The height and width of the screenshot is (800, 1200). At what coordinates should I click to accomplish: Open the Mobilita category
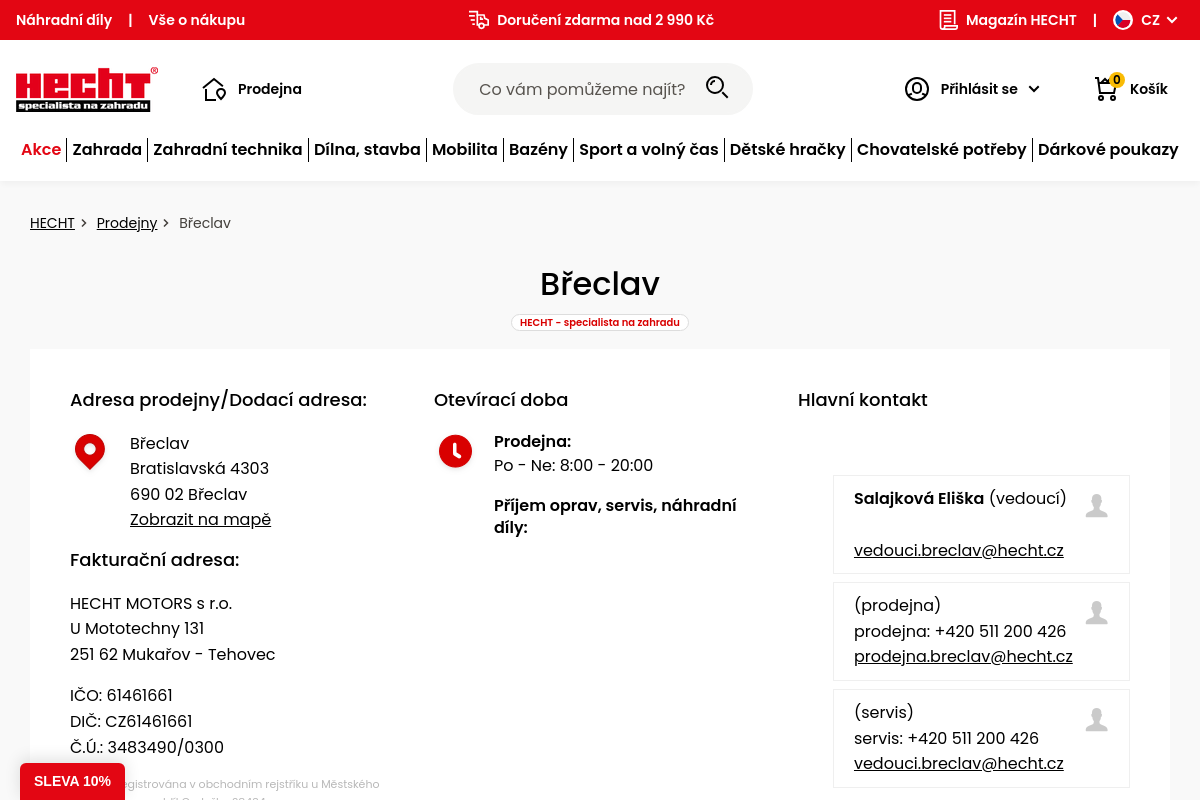point(465,150)
